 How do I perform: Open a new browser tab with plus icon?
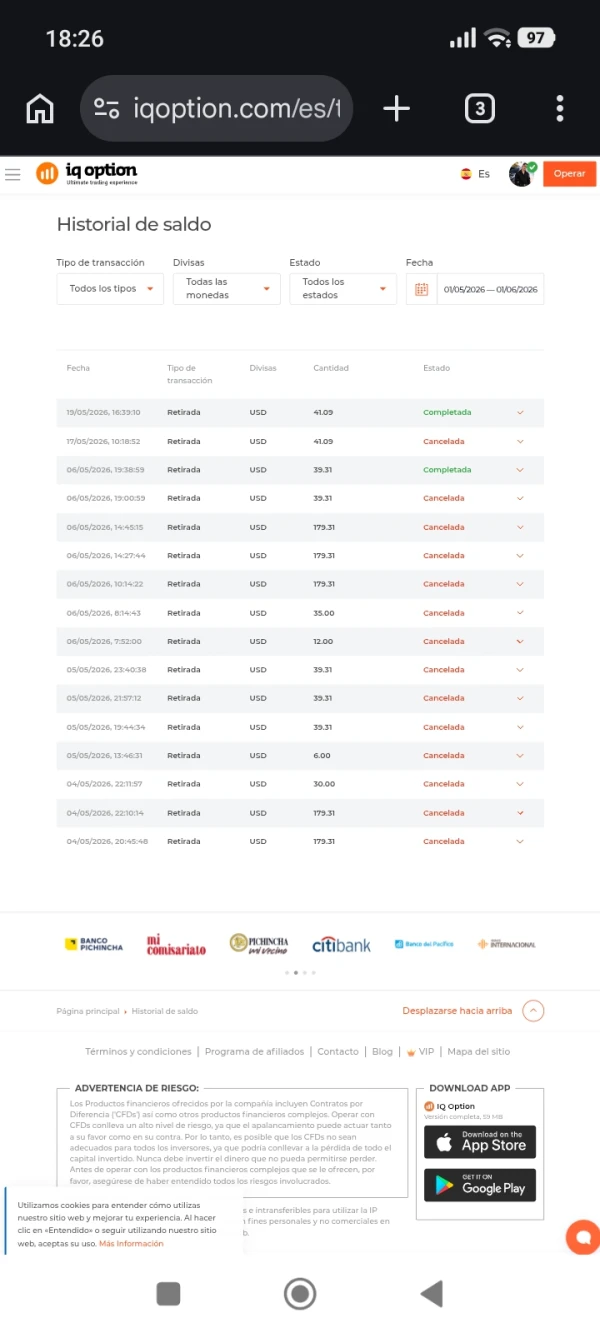click(x=397, y=108)
